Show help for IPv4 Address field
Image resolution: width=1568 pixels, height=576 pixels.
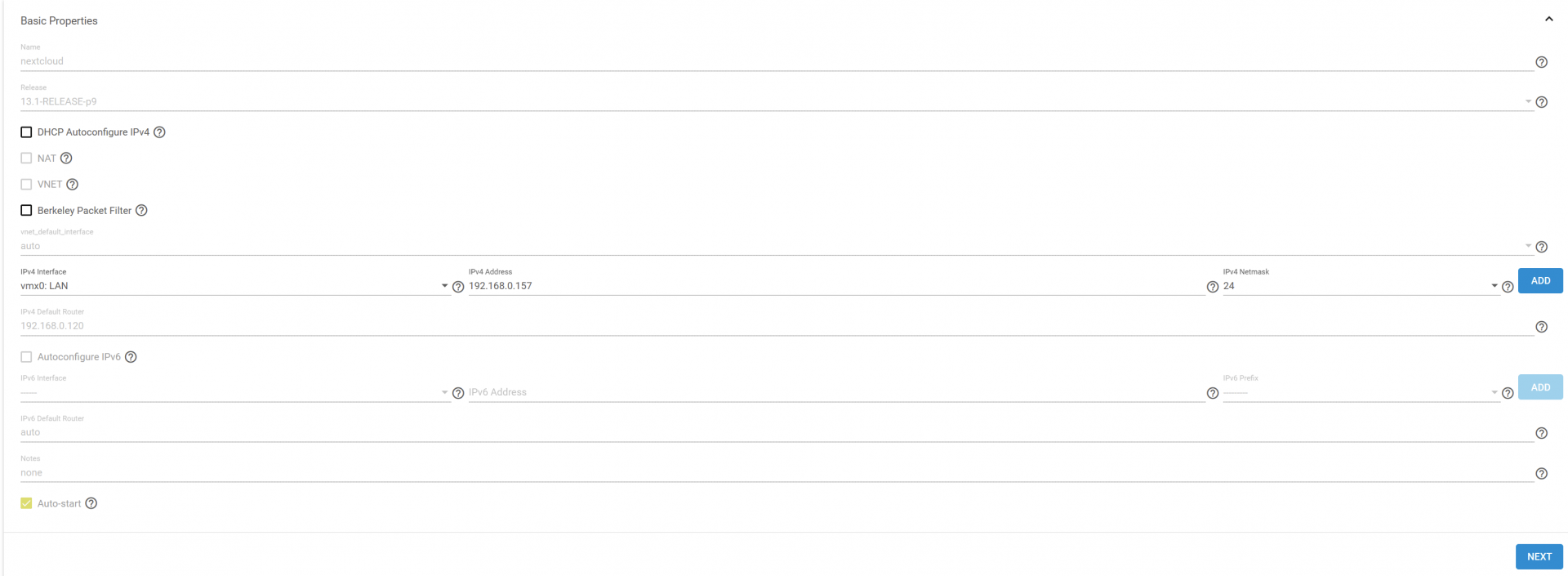(x=1213, y=287)
